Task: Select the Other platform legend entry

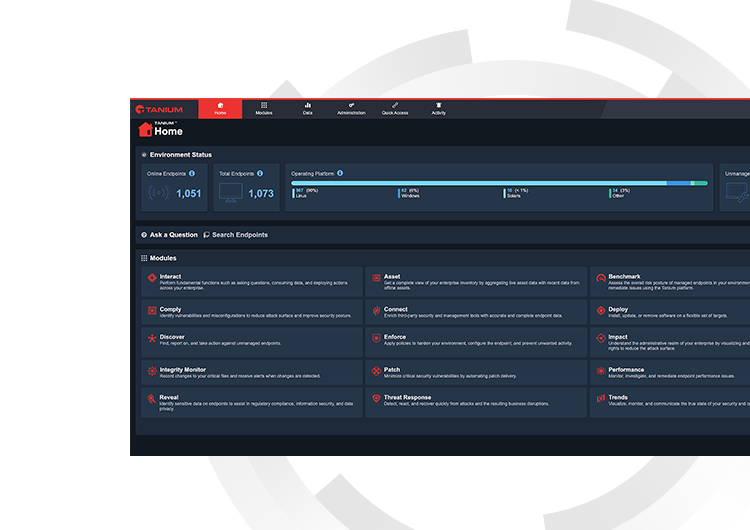Action: coord(620,193)
